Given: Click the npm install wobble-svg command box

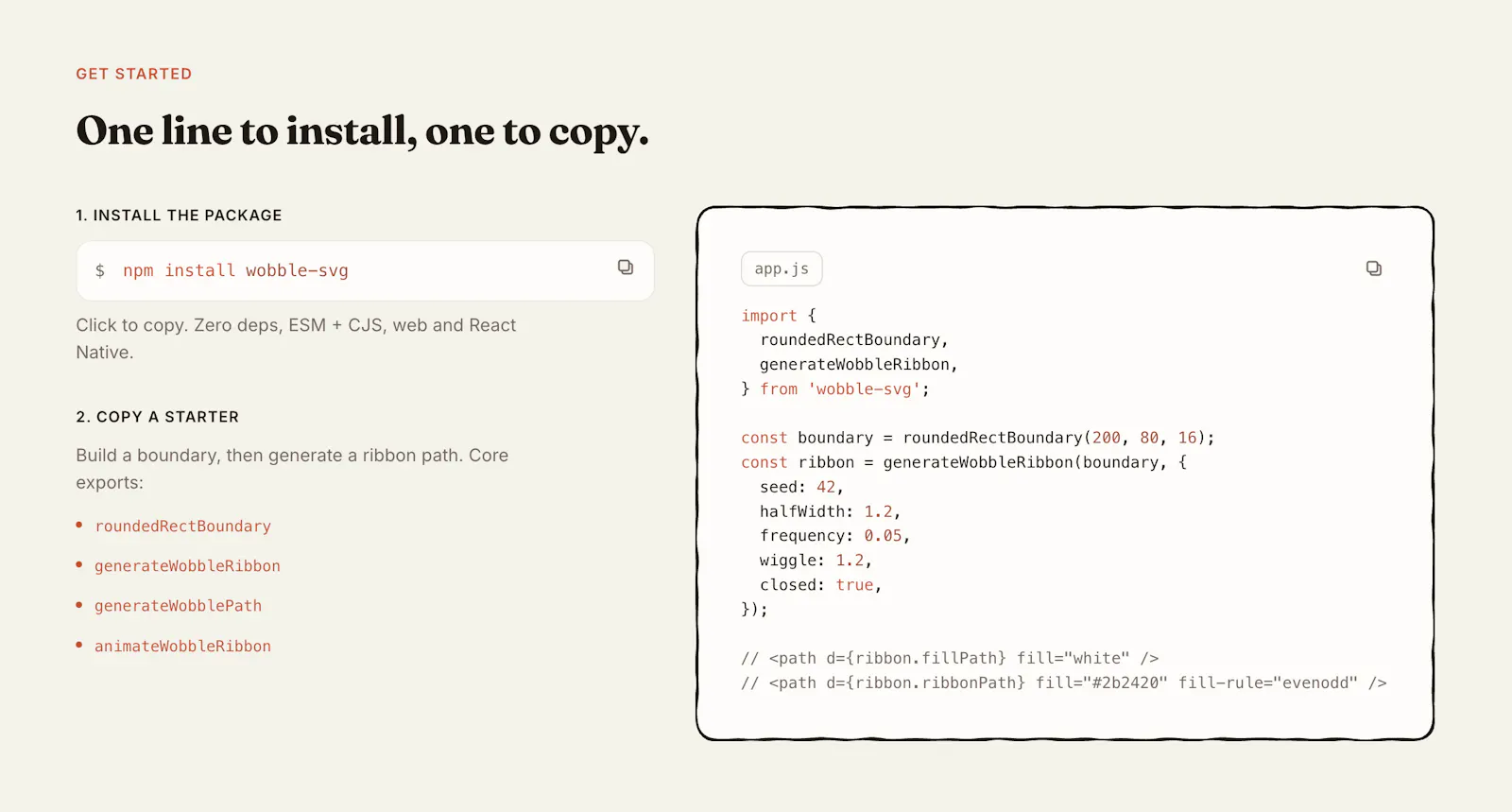Looking at the screenshot, I should 365,271.
